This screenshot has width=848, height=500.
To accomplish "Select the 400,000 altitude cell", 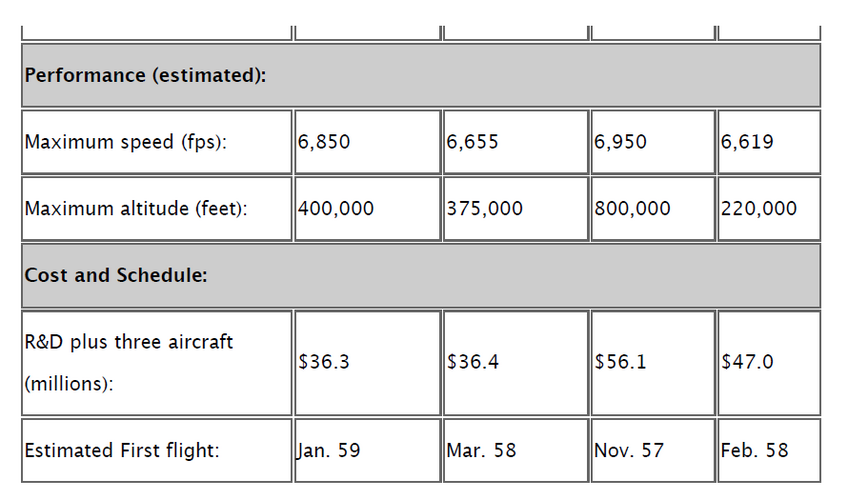I will (x=367, y=209).
